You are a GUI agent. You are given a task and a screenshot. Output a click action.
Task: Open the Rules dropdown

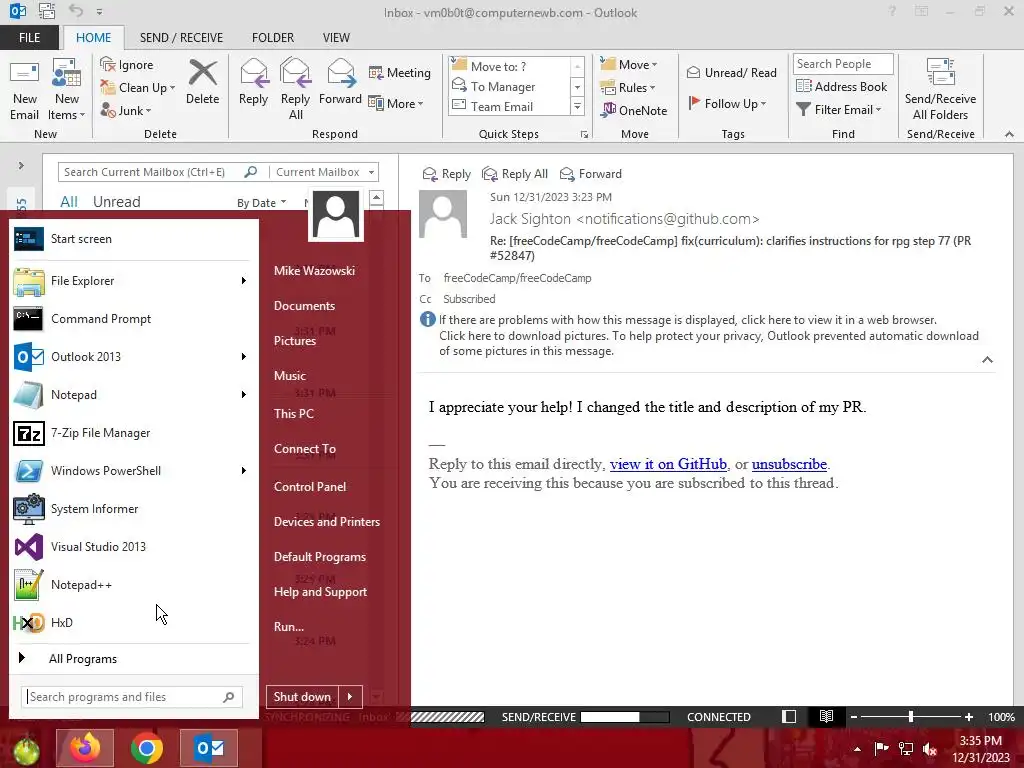pos(628,88)
